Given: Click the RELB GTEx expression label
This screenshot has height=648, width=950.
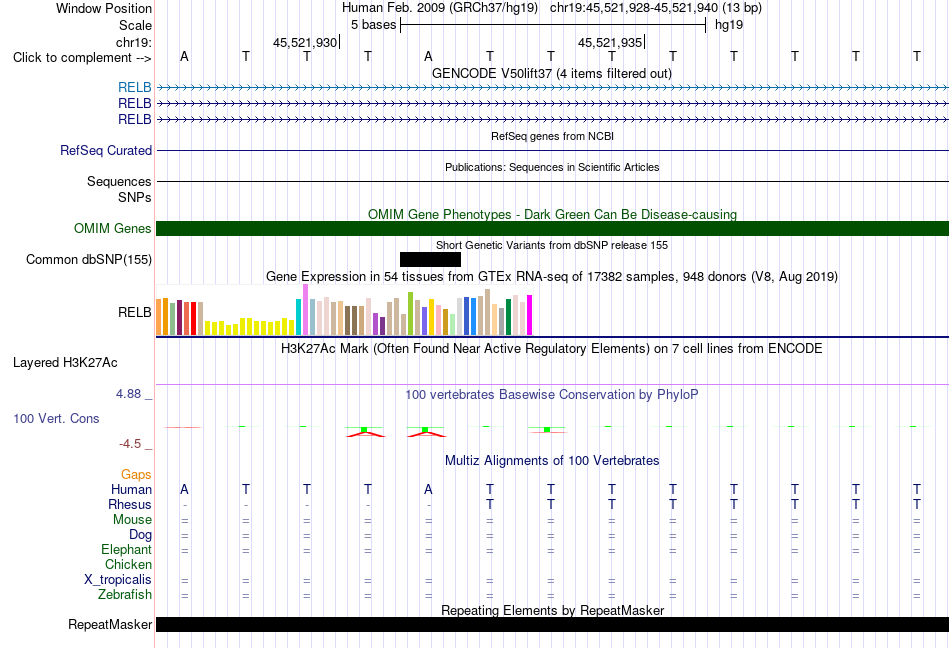Looking at the screenshot, I should 135,312.
